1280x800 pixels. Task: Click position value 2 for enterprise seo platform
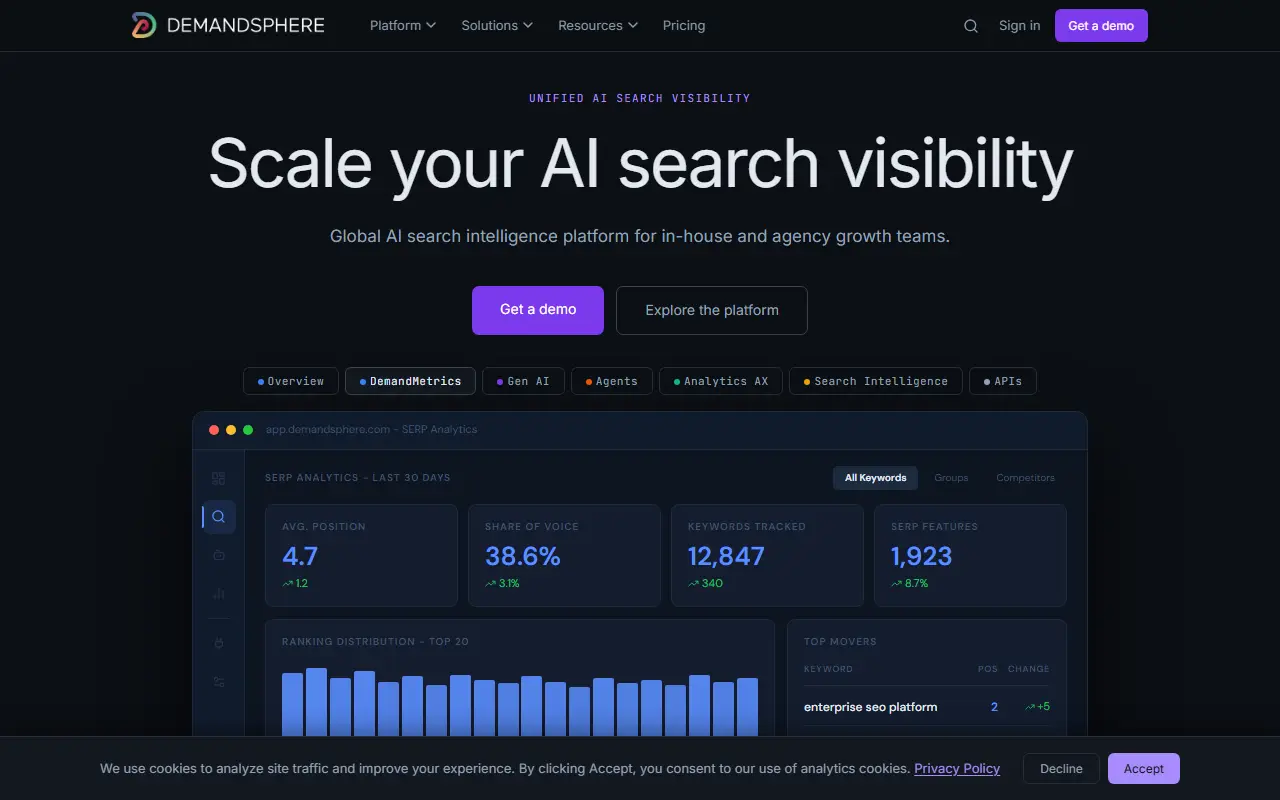(x=994, y=707)
